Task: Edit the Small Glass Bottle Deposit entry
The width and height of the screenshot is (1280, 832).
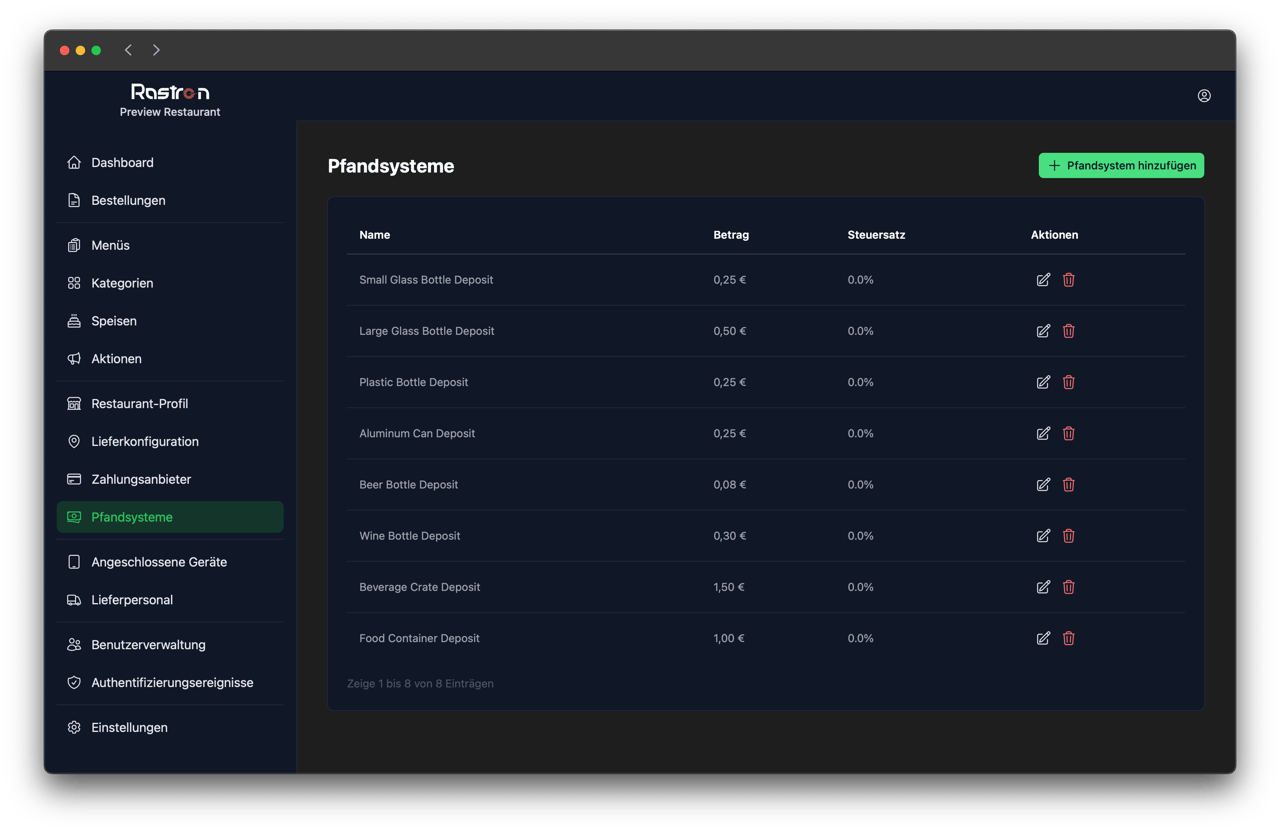Action: (x=1043, y=280)
